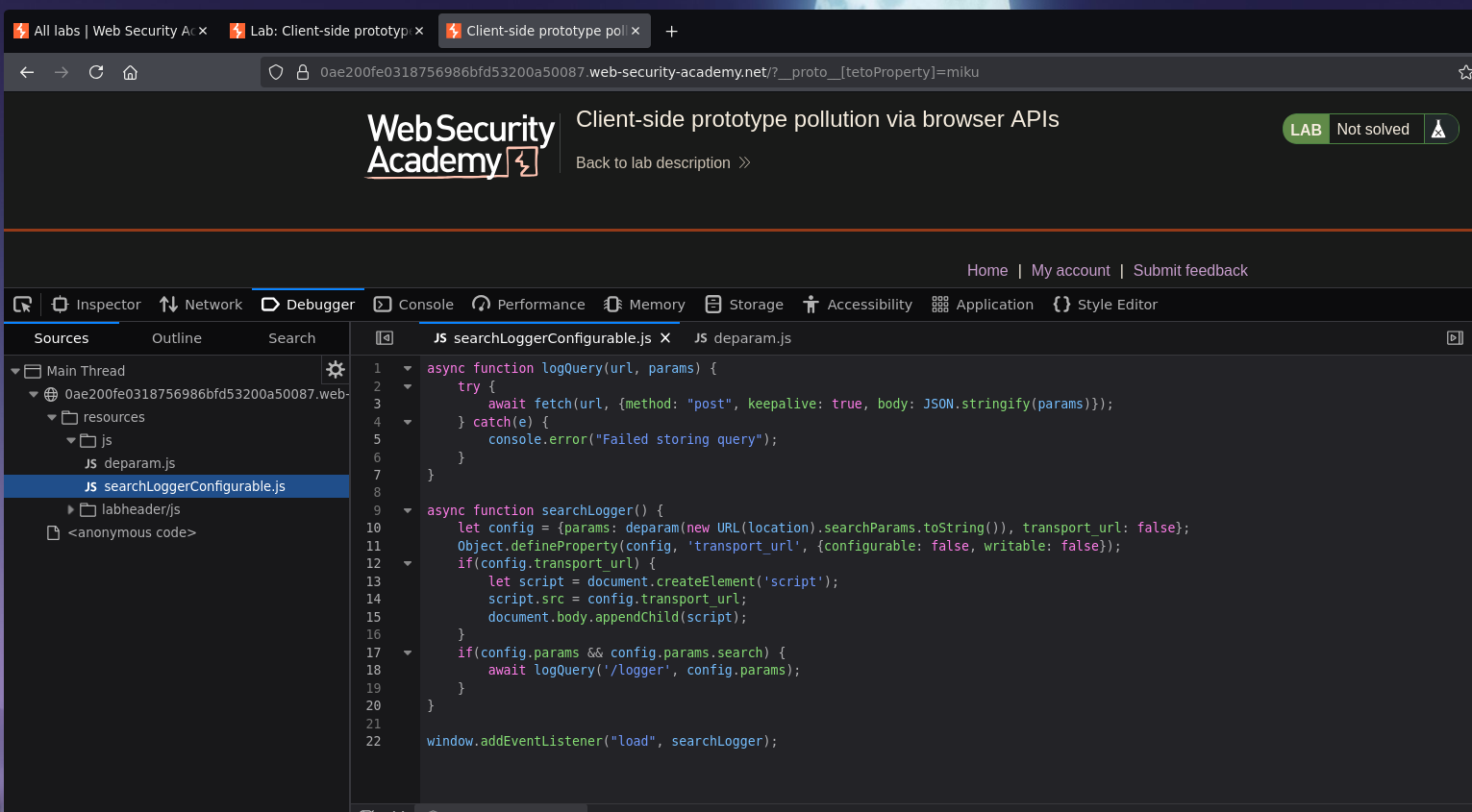Screen dimensions: 1472x812
Task: Open the Console panel
Action: [413, 305]
